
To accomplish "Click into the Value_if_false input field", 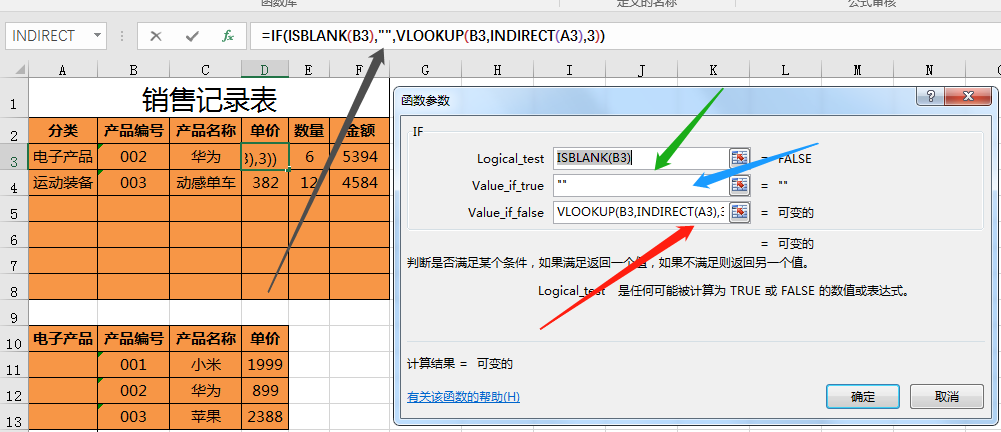I will [x=640, y=212].
